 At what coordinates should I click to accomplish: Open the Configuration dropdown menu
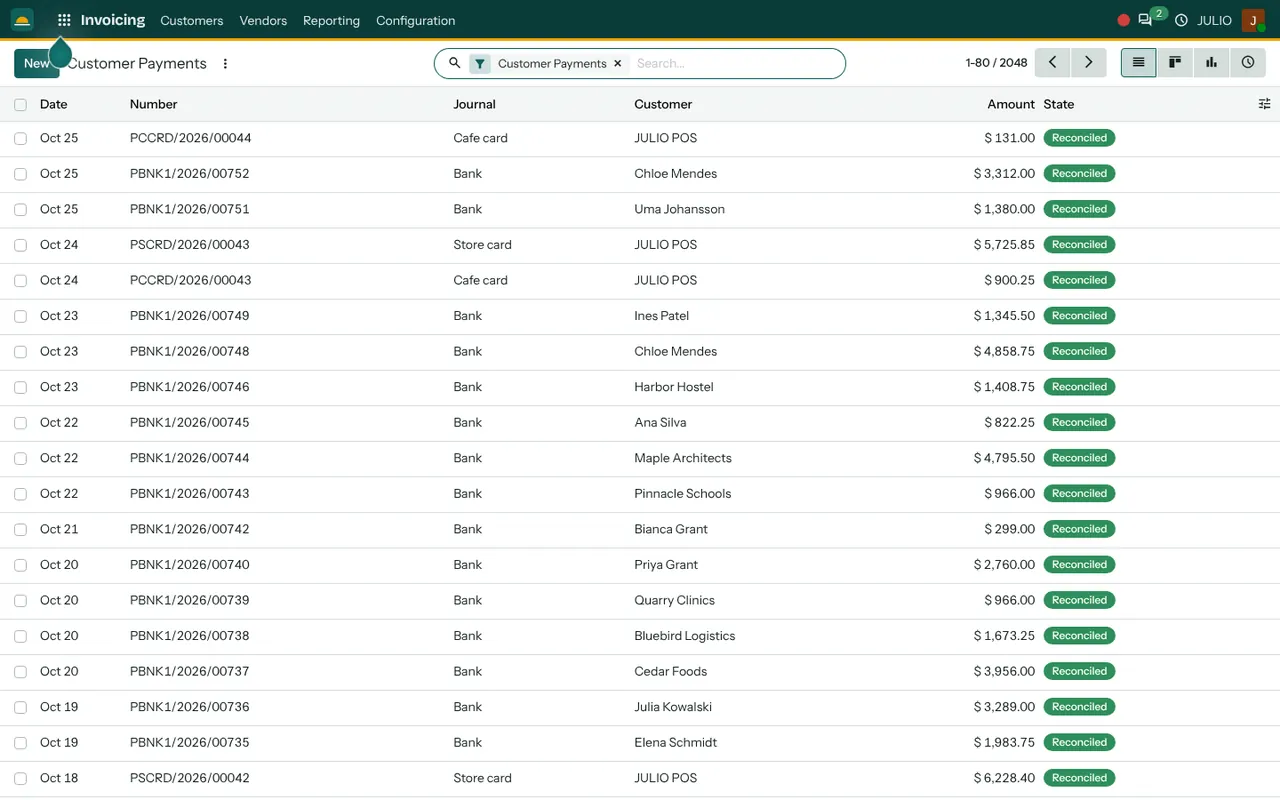click(415, 20)
